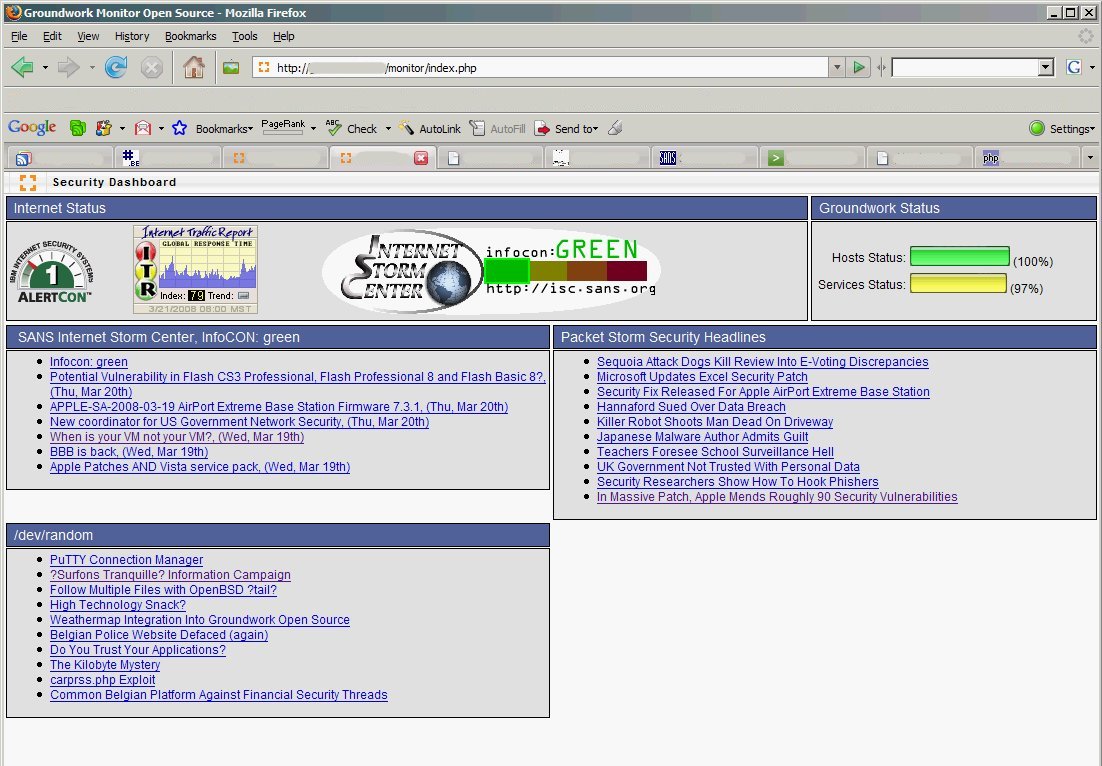Click the Google toolbar mail envelope icon
The width and height of the screenshot is (1102, 766).
(x=143, y=128)
